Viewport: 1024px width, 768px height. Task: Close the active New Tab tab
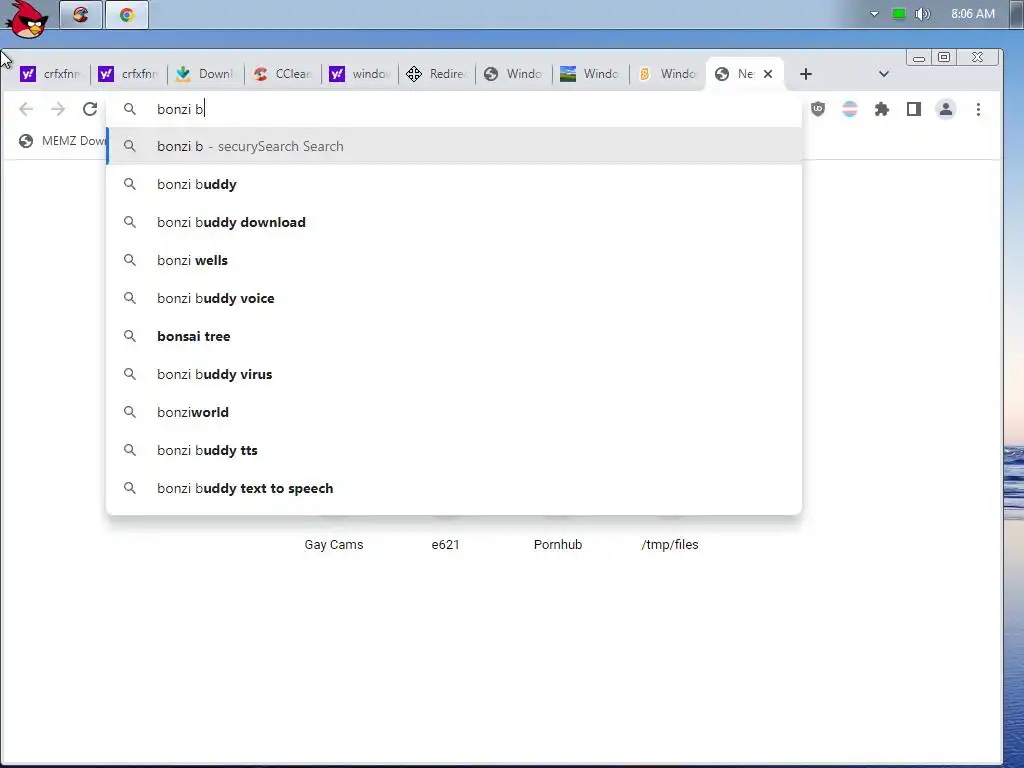768,74
